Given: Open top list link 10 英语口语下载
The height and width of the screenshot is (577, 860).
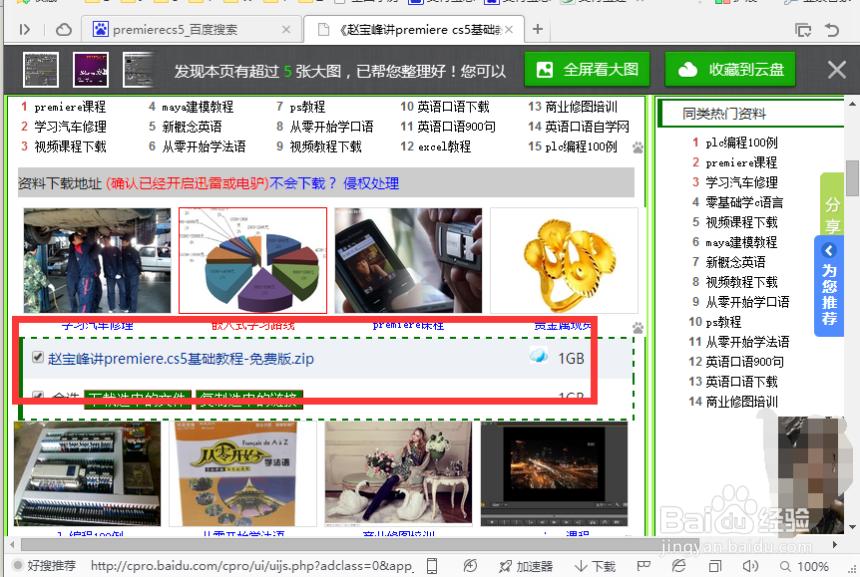Looking at the screenshot, I should pyautogui.click(x=453, y=107).
